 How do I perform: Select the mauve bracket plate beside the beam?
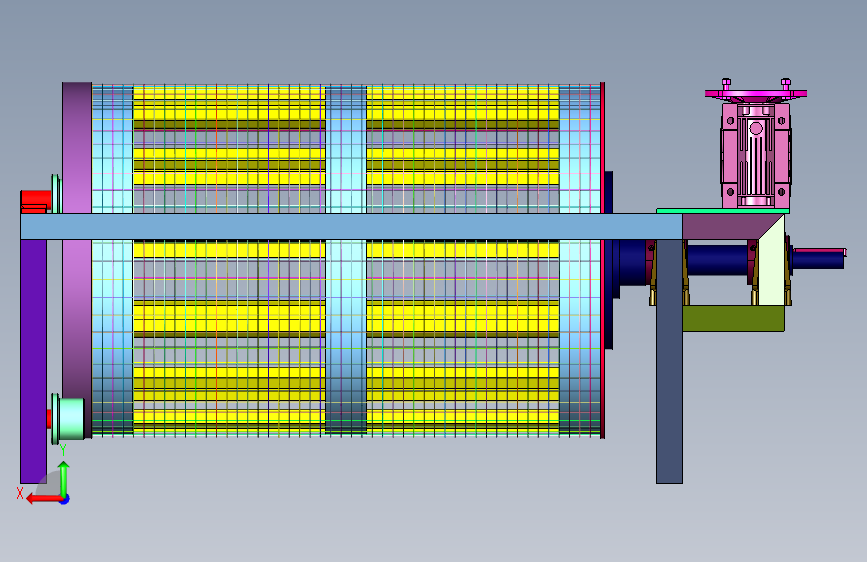coord(719,227)
